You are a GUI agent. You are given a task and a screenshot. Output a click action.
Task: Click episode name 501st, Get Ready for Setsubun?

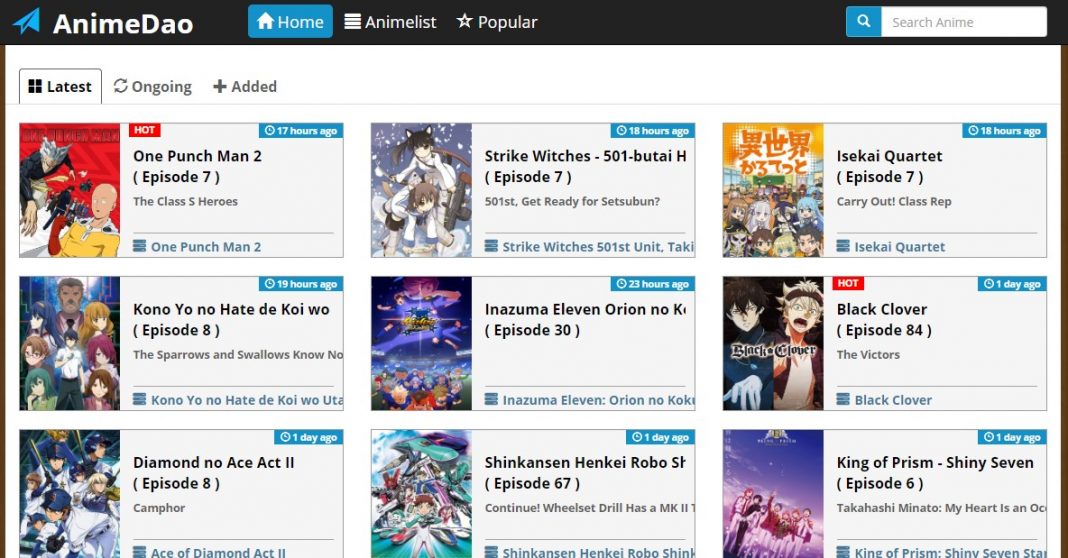(572, 202)
